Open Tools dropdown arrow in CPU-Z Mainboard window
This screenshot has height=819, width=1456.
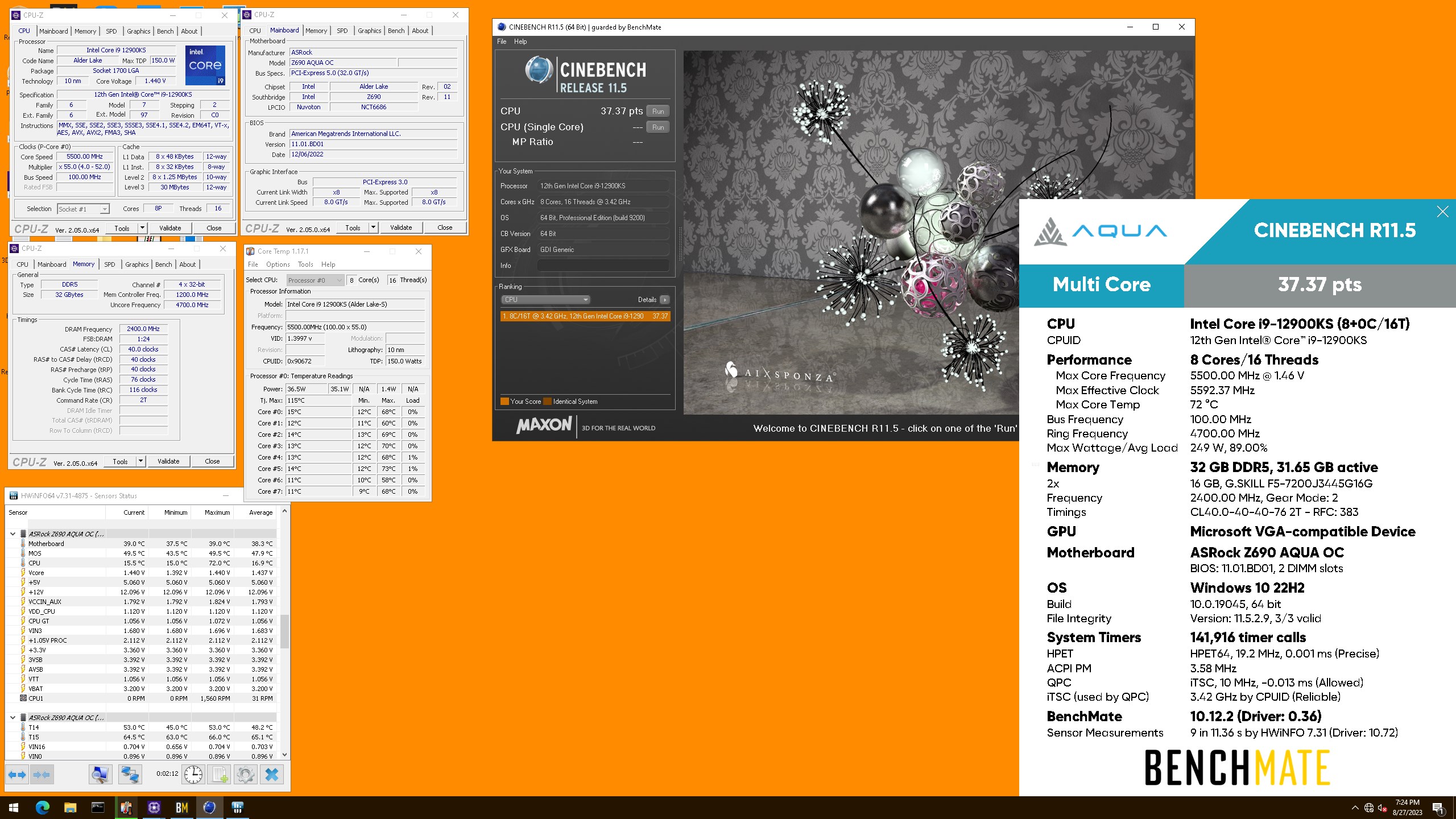(373, 227)
